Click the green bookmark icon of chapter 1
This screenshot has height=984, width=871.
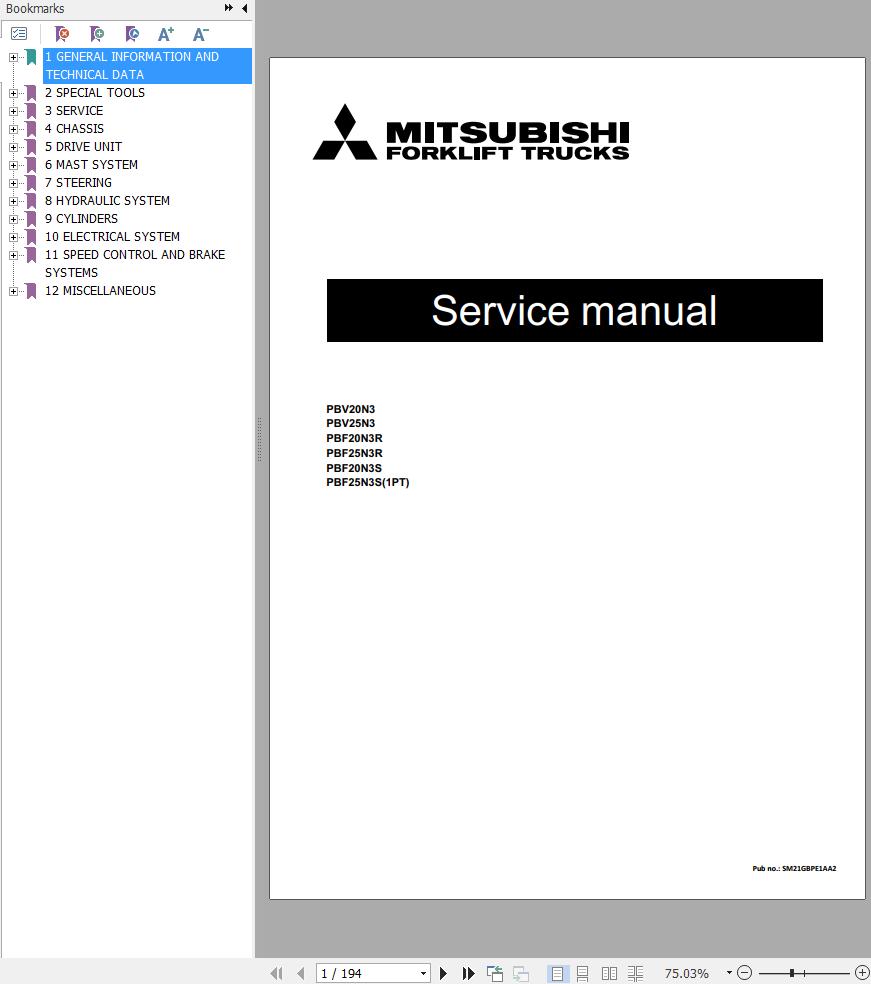pos(31,57)
